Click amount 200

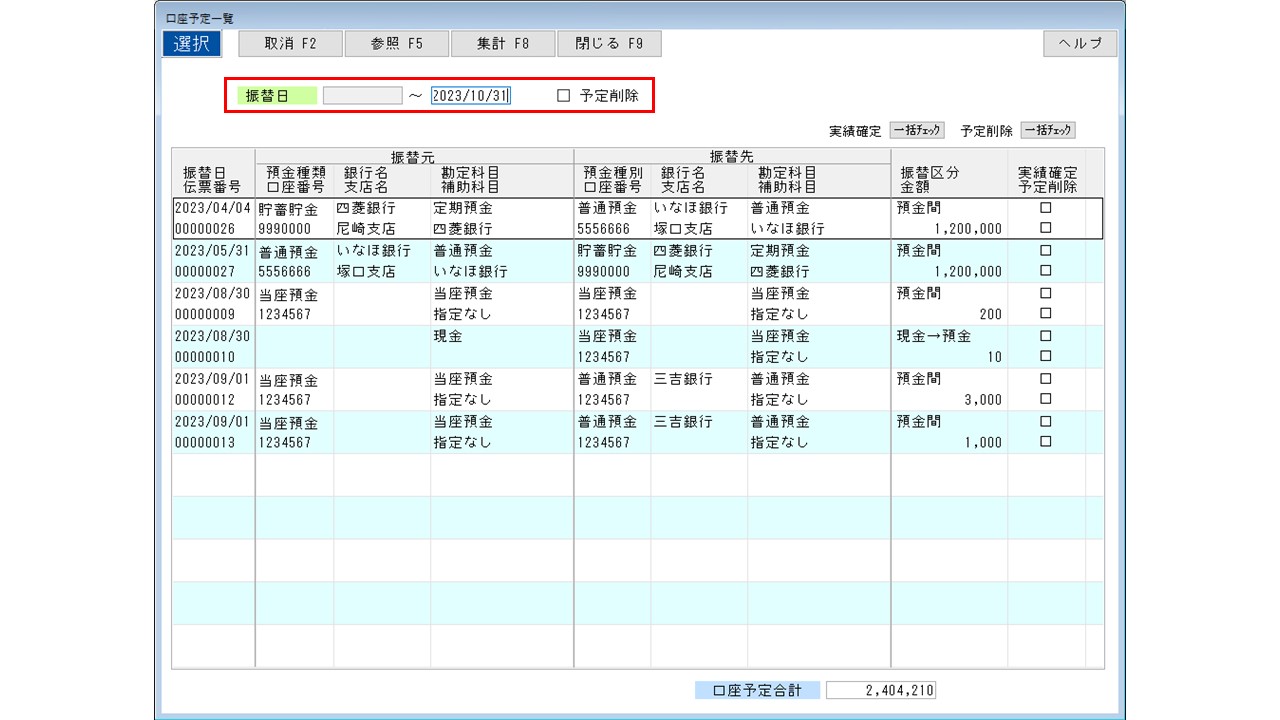[x=991, y=314]
